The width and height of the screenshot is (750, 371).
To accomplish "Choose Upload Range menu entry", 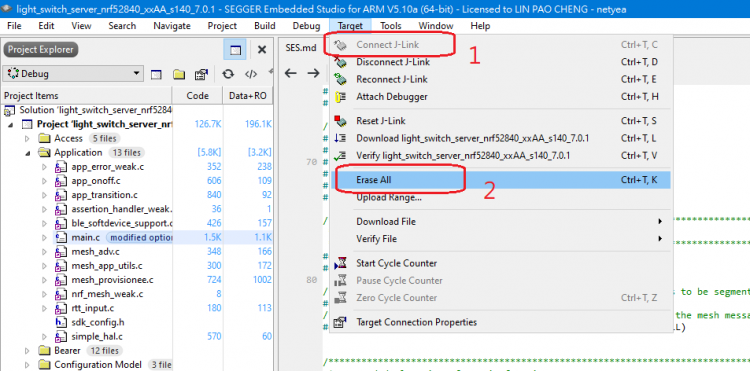I will coord(501,197).
